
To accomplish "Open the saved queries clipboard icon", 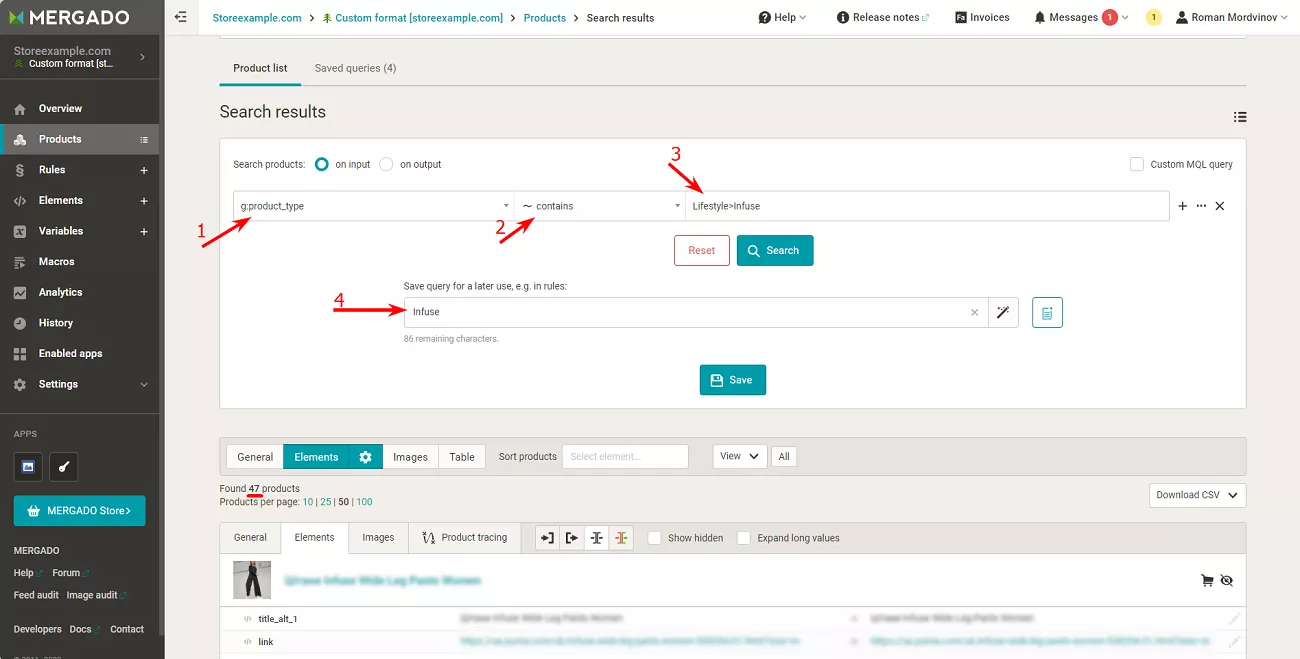I will [1047, 313].
